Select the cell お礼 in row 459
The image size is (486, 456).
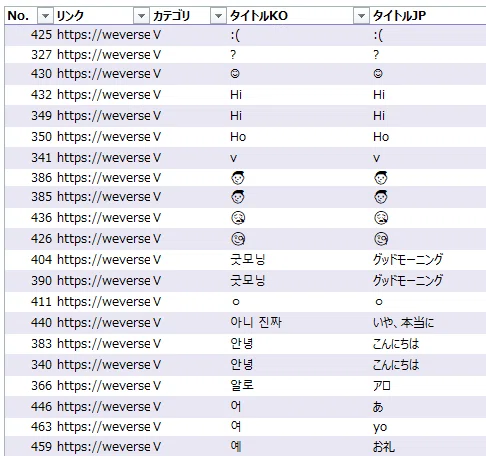(x=384, y=447)
